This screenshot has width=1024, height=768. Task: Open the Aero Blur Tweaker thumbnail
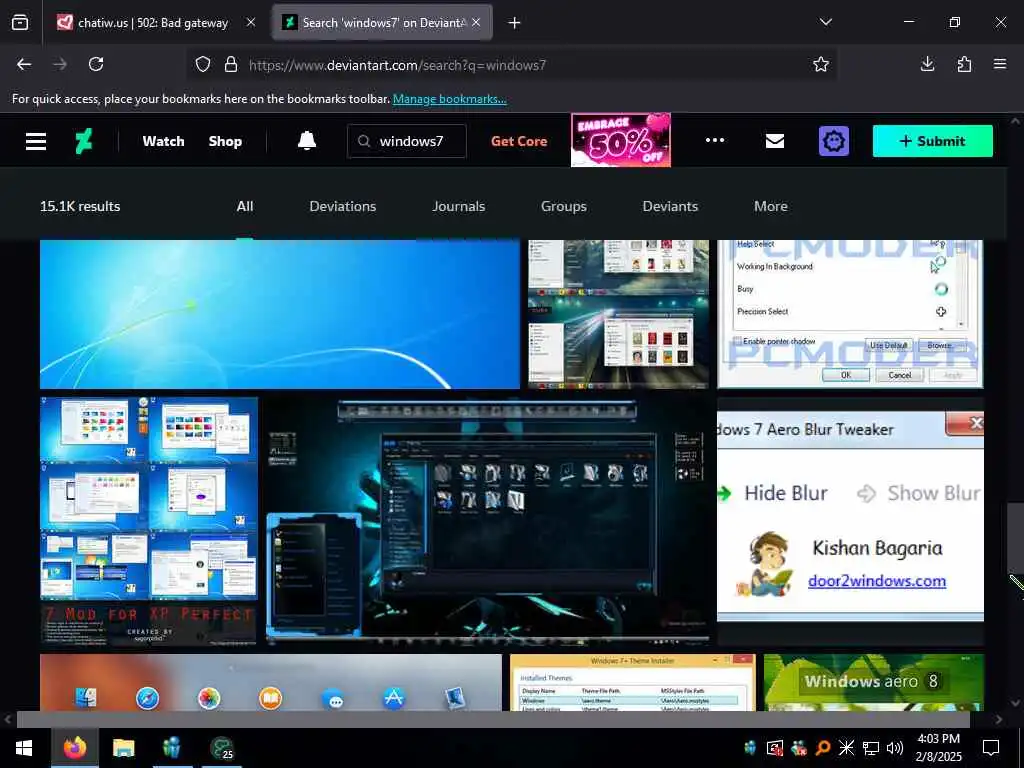[x=850, y=521]
